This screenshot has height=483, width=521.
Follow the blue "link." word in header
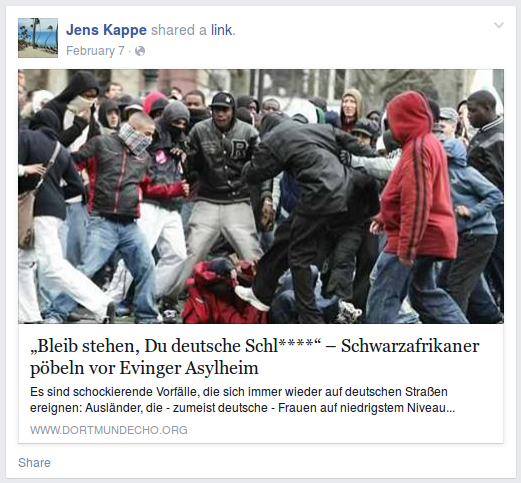pyautogui.click(x=223, y=30)
